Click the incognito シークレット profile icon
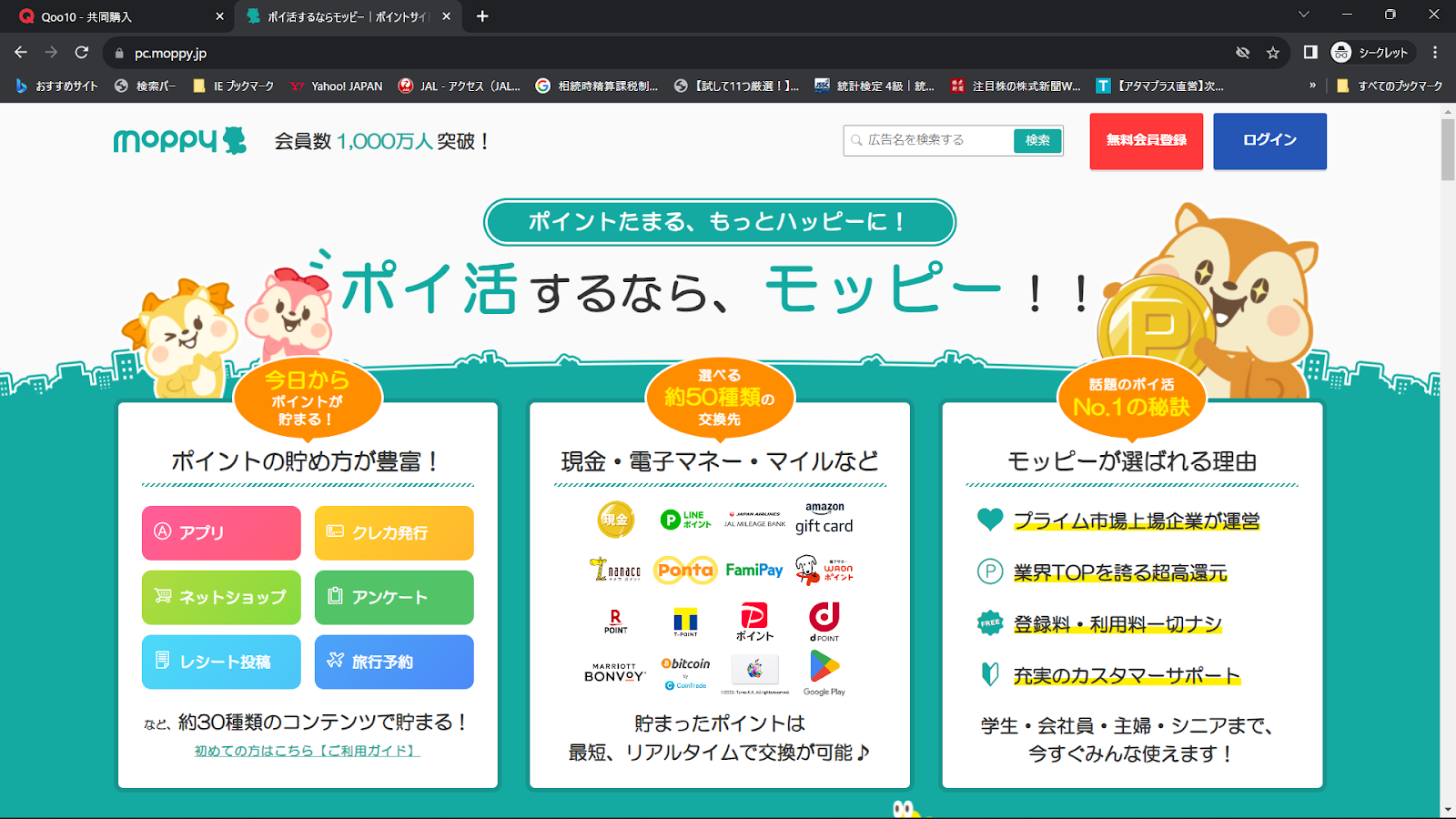This screenshot has height=819, width=1456. [1370, 53]
